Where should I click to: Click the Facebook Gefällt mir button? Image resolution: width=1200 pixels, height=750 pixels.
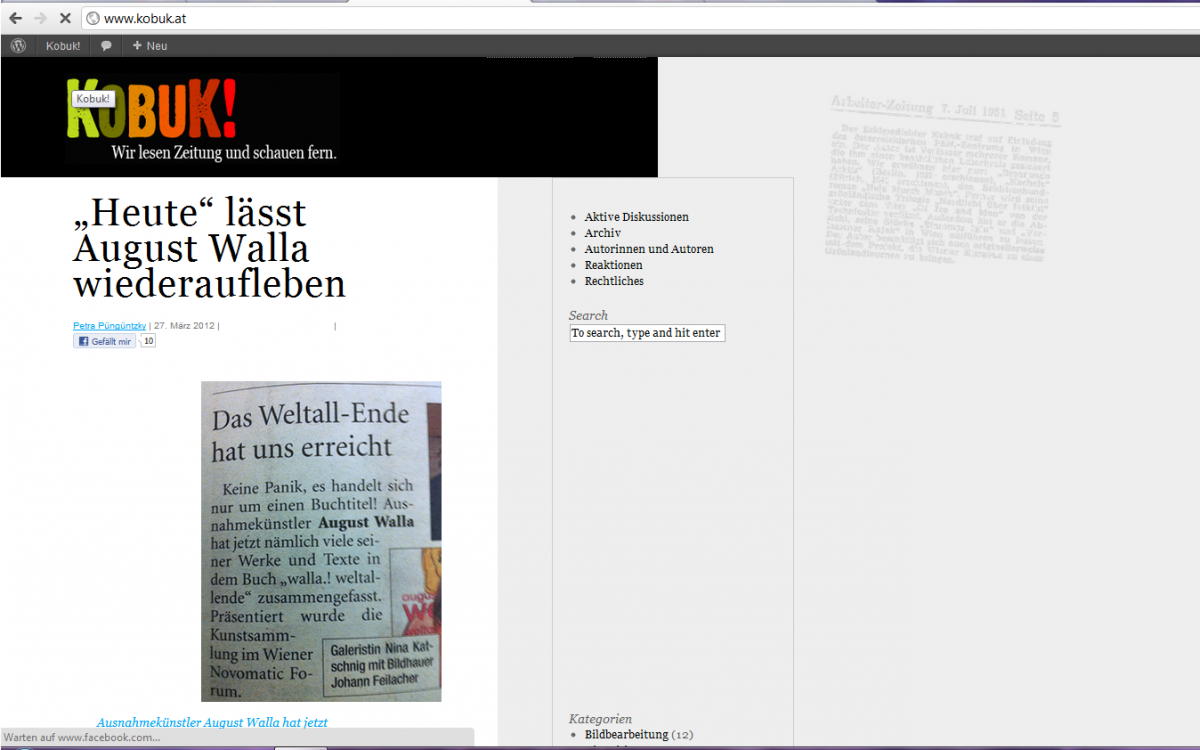[x=104, y=341]
